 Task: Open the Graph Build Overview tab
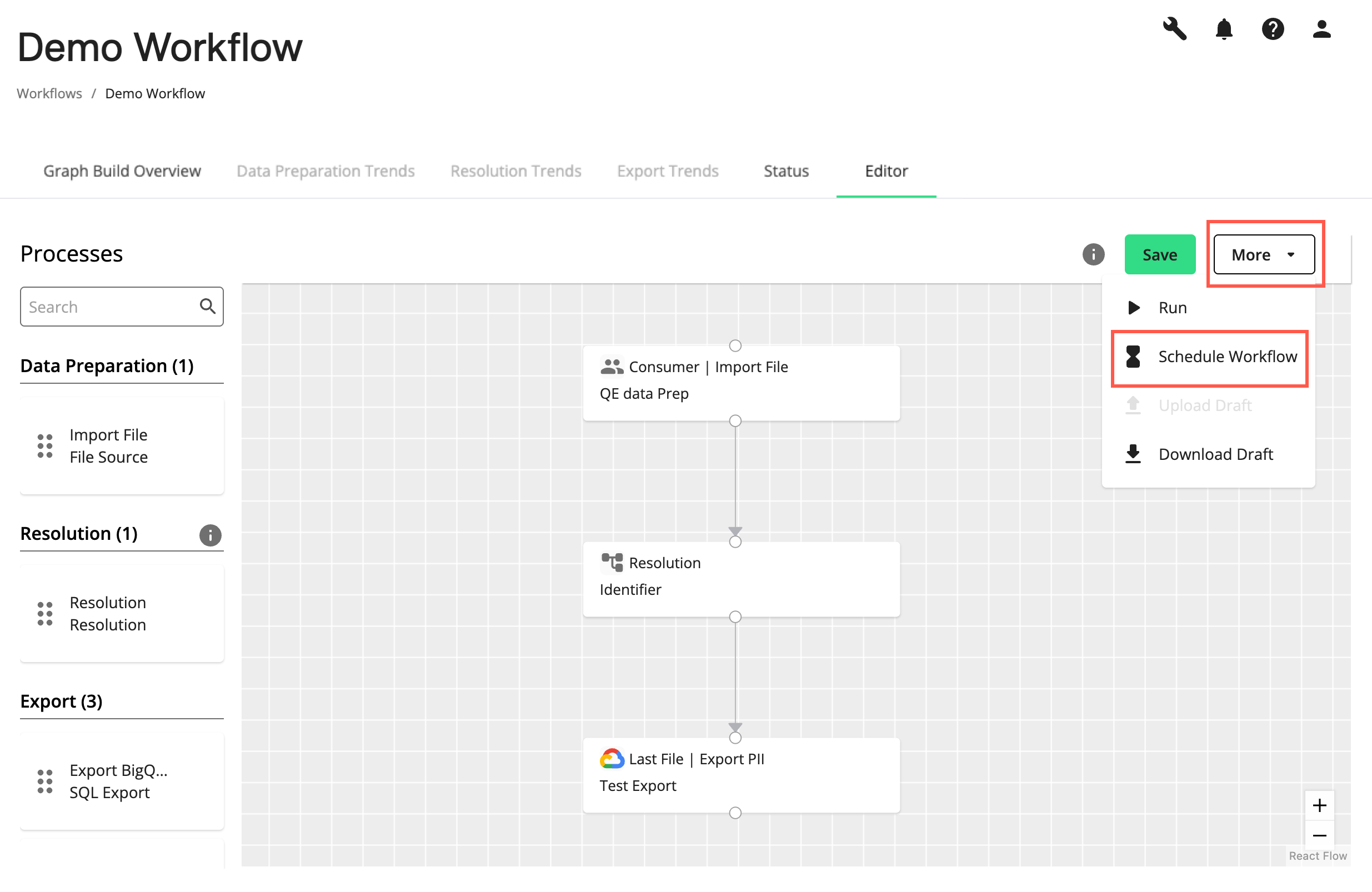coord(122,171)
